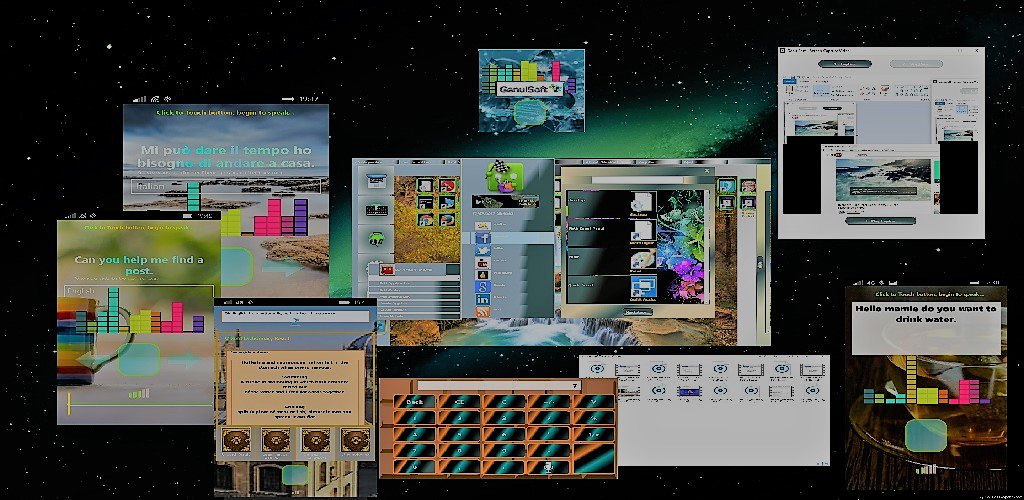
Task: Click the launcher window's right scrollbar
Action: tap(760, 261)
